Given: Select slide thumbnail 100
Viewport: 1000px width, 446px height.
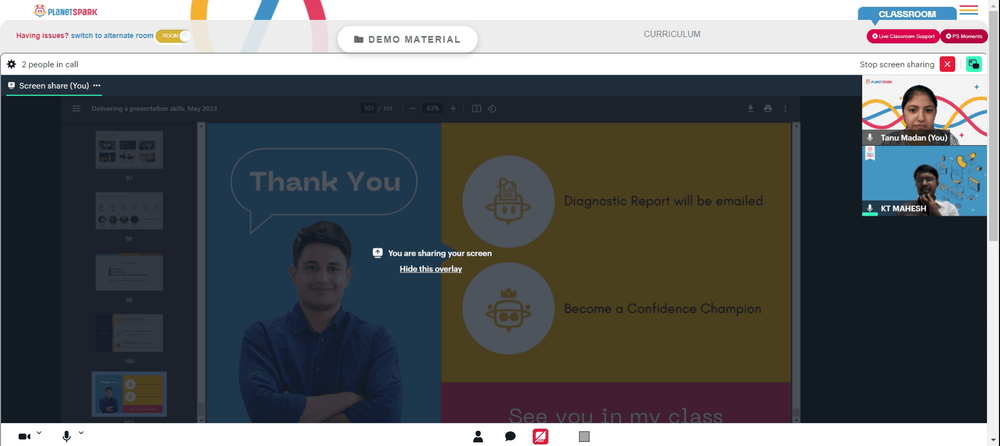Looking at the screenshot, I should click(129, 333).
